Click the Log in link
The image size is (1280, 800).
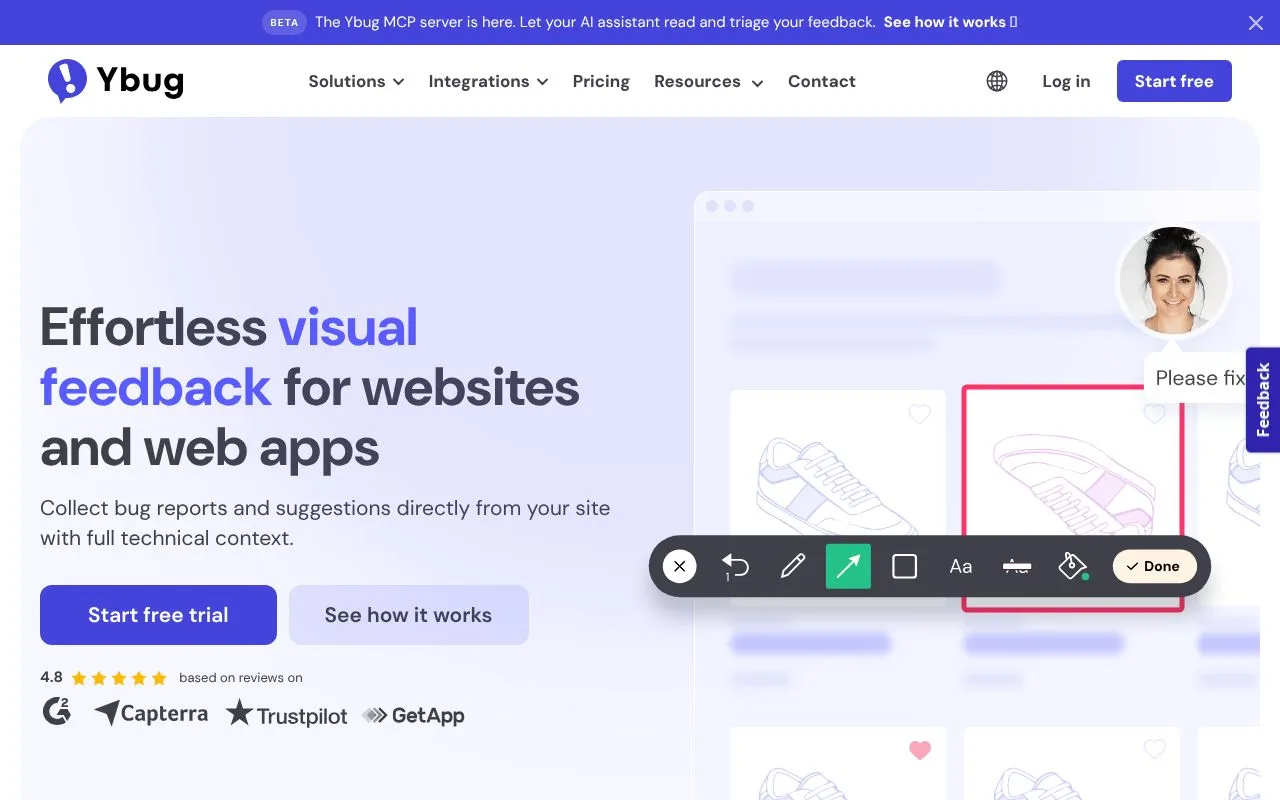pyautogui.click(x=1066, y=82)
